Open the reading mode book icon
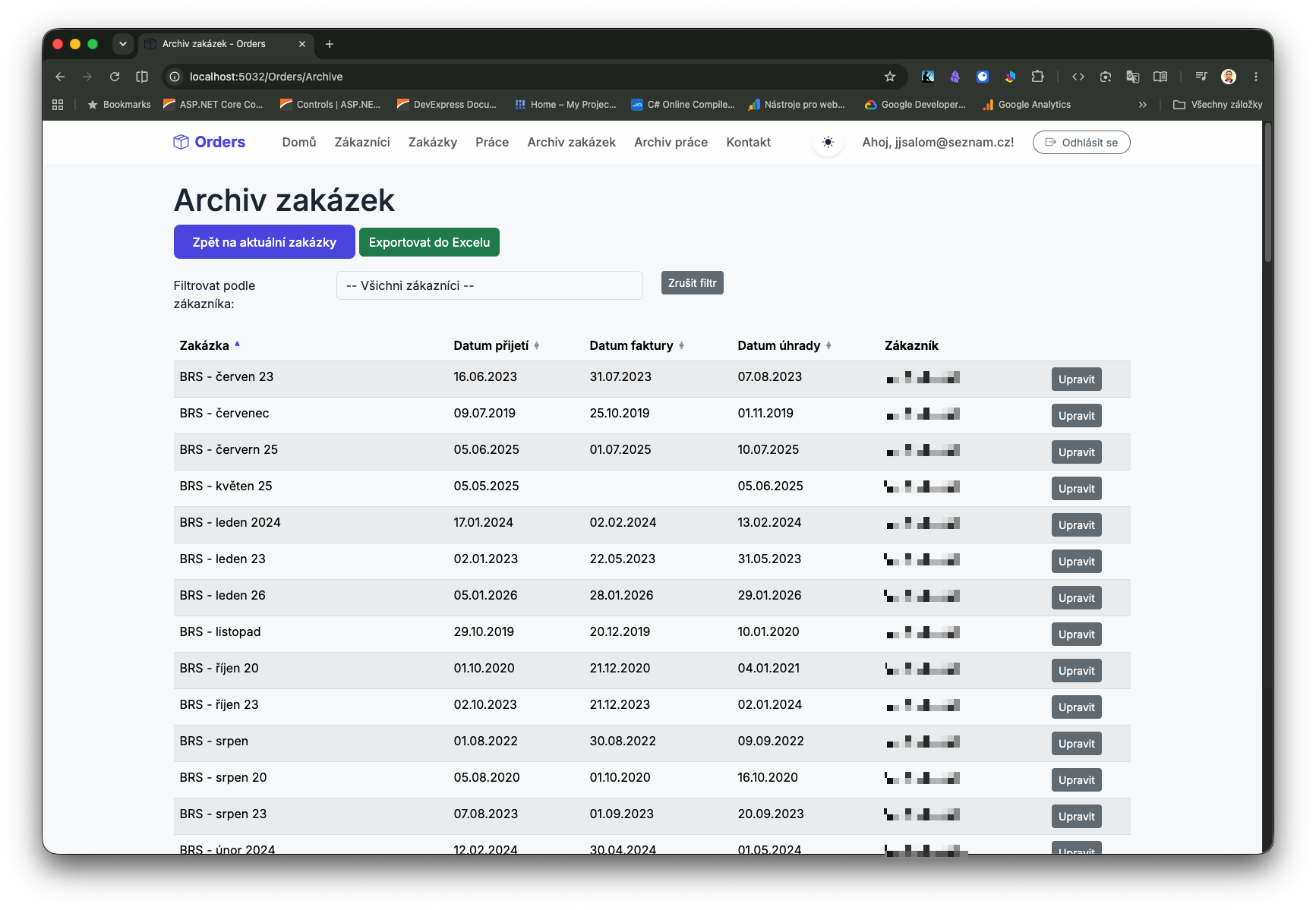Image resolution: width=1316 pixels, height=910 pixels. (x=1160, y=77)
